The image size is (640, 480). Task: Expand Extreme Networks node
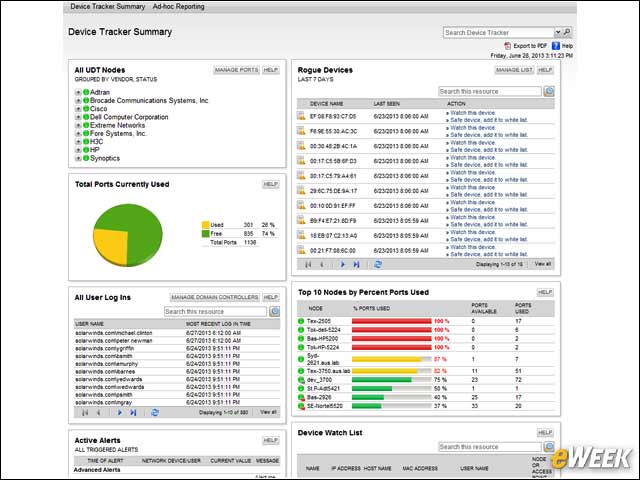[78, 125]
